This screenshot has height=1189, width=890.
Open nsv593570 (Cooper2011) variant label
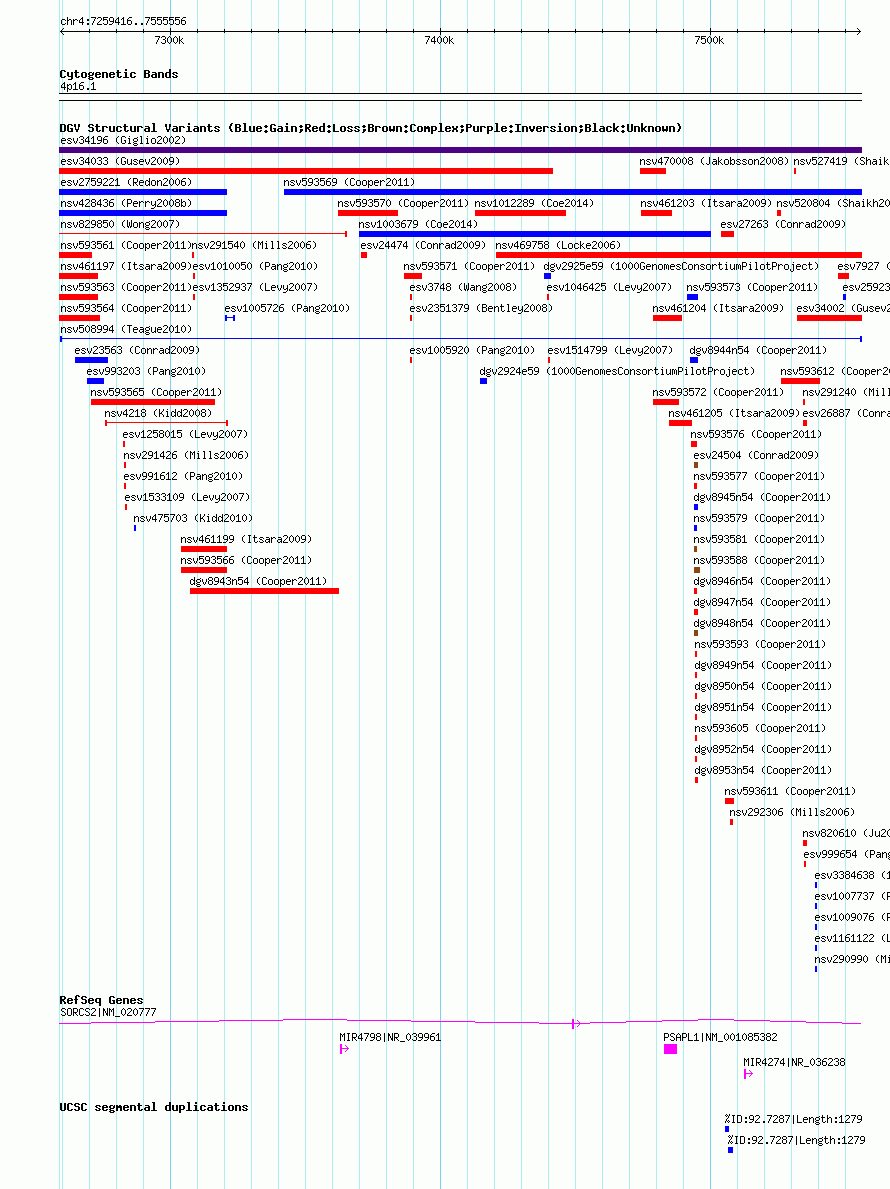[x=403, y=204]
